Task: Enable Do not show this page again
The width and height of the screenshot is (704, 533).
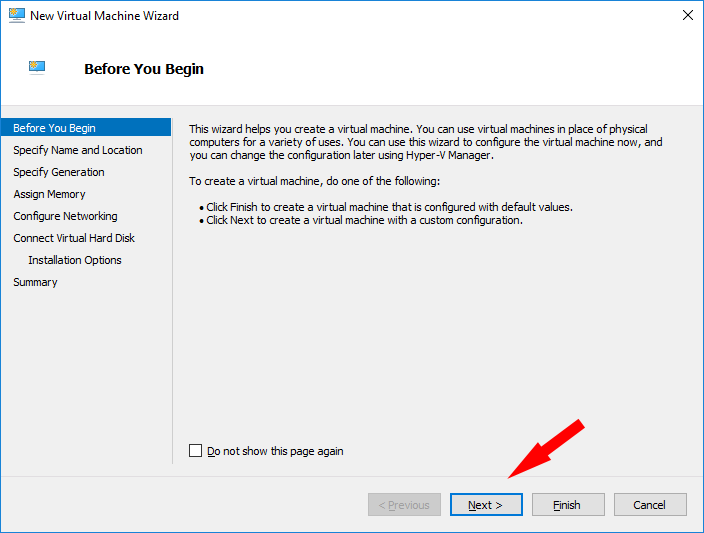Action: 195,450
